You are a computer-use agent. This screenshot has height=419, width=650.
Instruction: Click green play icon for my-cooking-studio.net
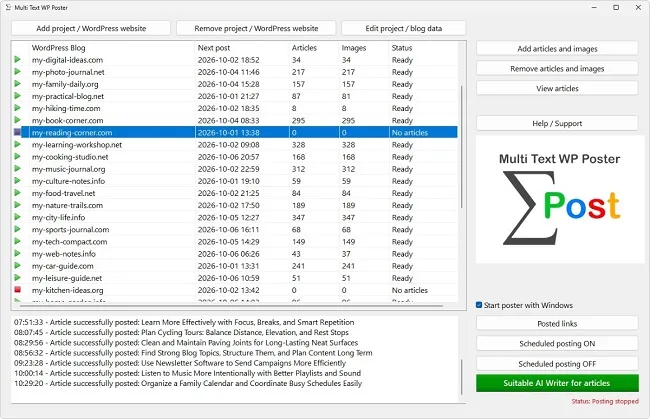click(17, 156)
